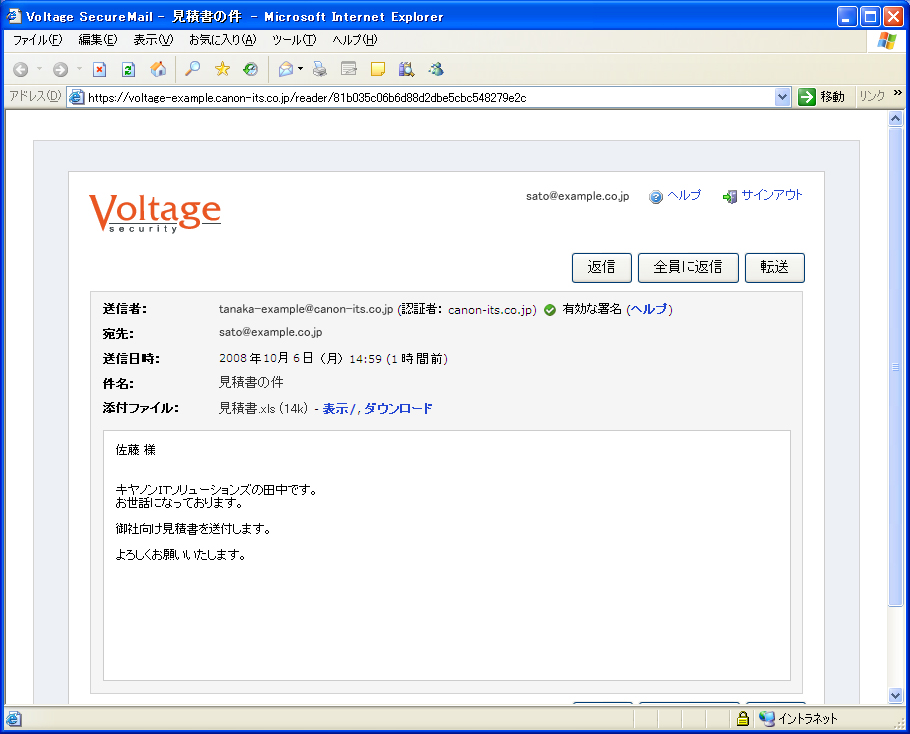Click the green valid signature checkmark
Image resolution: width=910 pixels, height=734 pixels.
(x=550, y=310)
